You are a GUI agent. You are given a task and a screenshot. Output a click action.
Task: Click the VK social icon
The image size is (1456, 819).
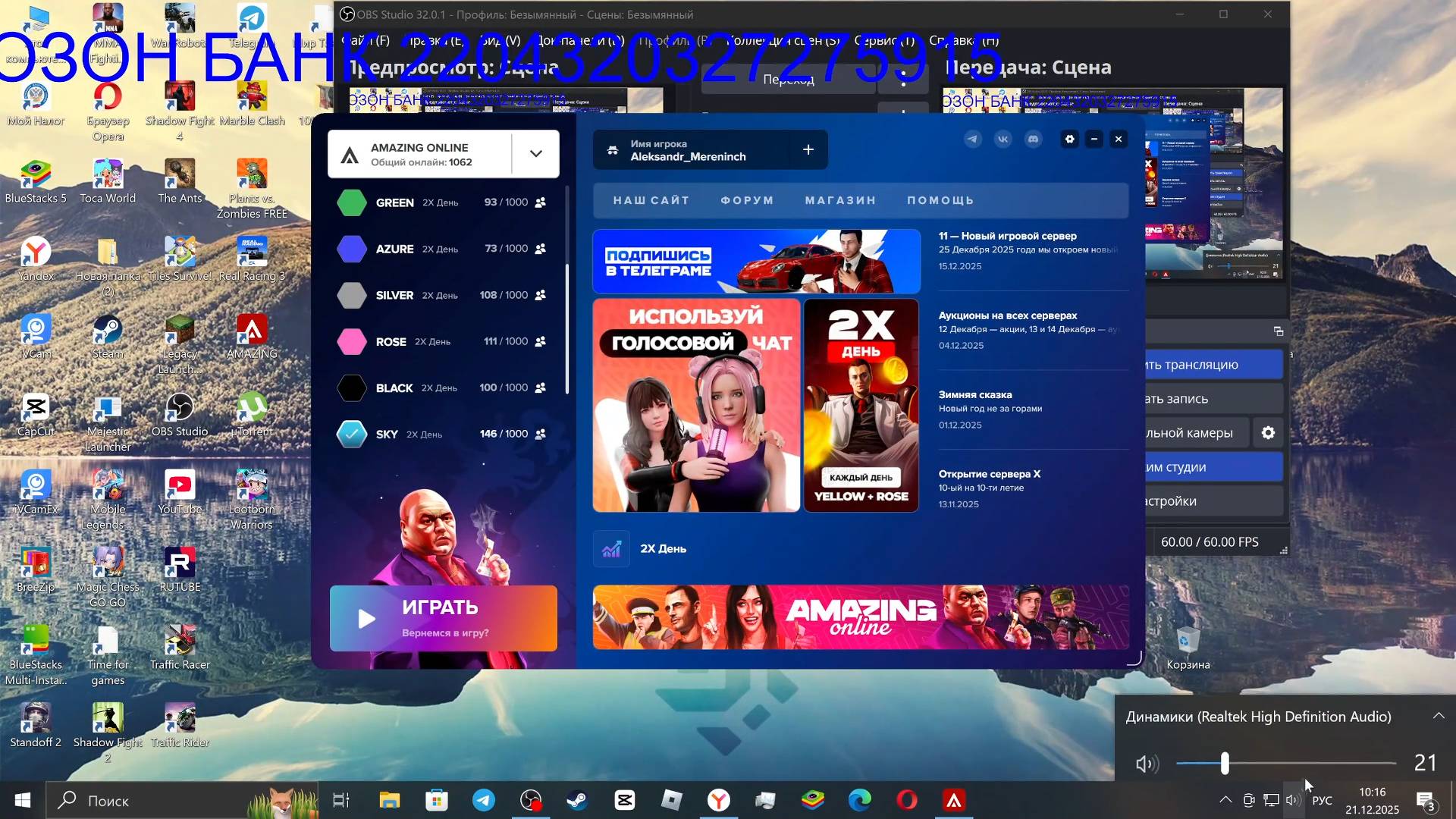pyautogui.click(x=1003, y=140)
